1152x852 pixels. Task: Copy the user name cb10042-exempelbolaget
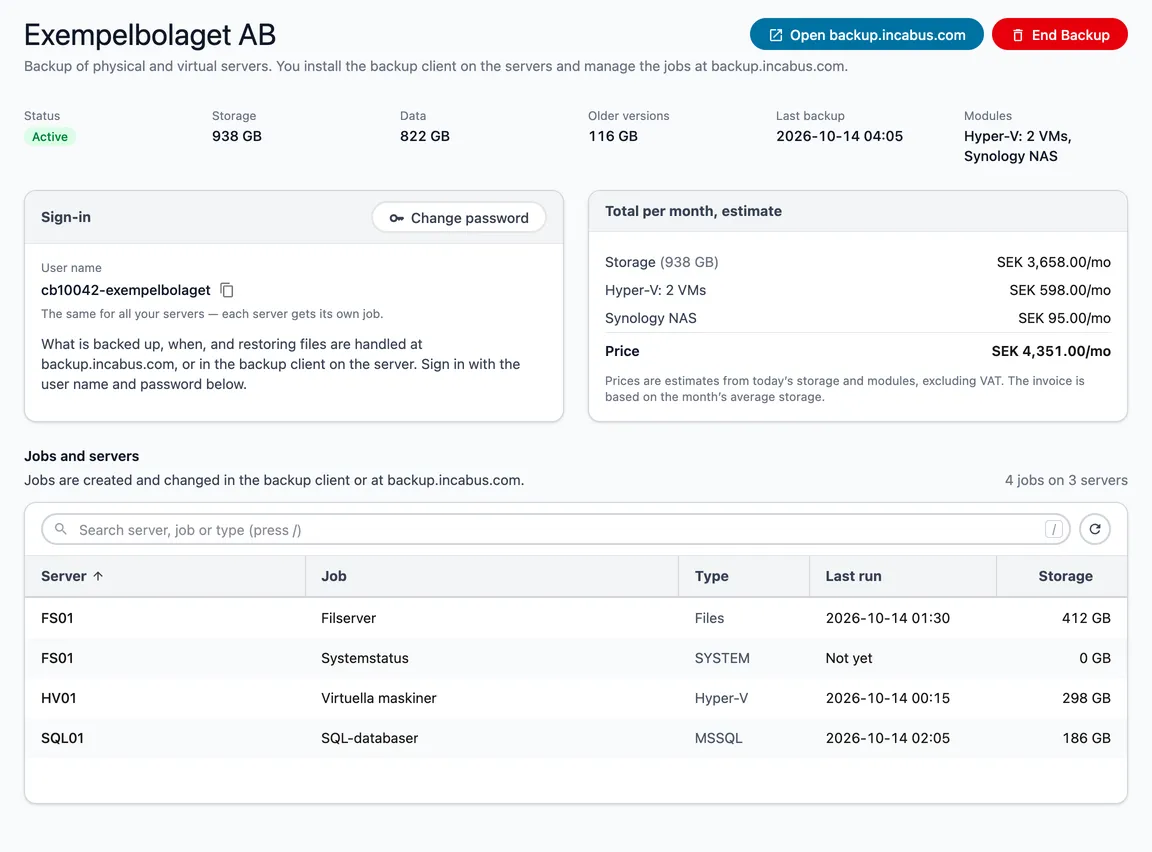tap(227, 290)
